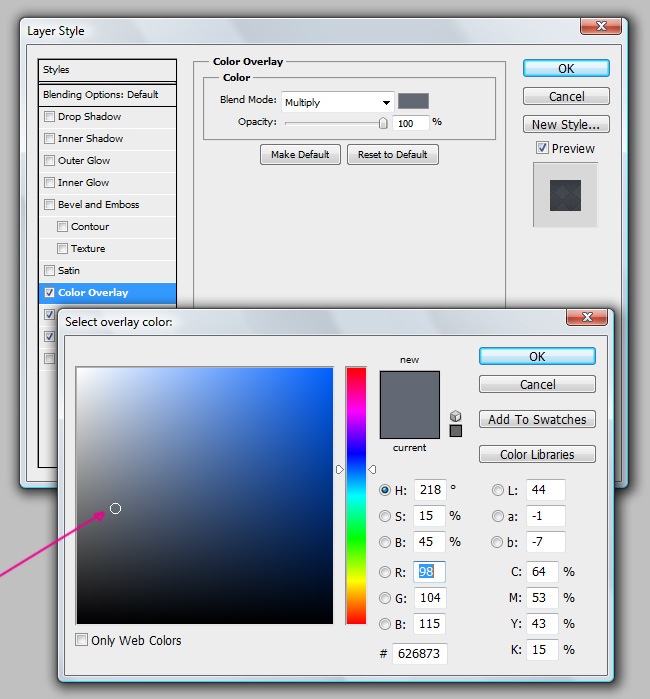Close the Layer Style dialog
650x699 pixels.
(601, 26)
